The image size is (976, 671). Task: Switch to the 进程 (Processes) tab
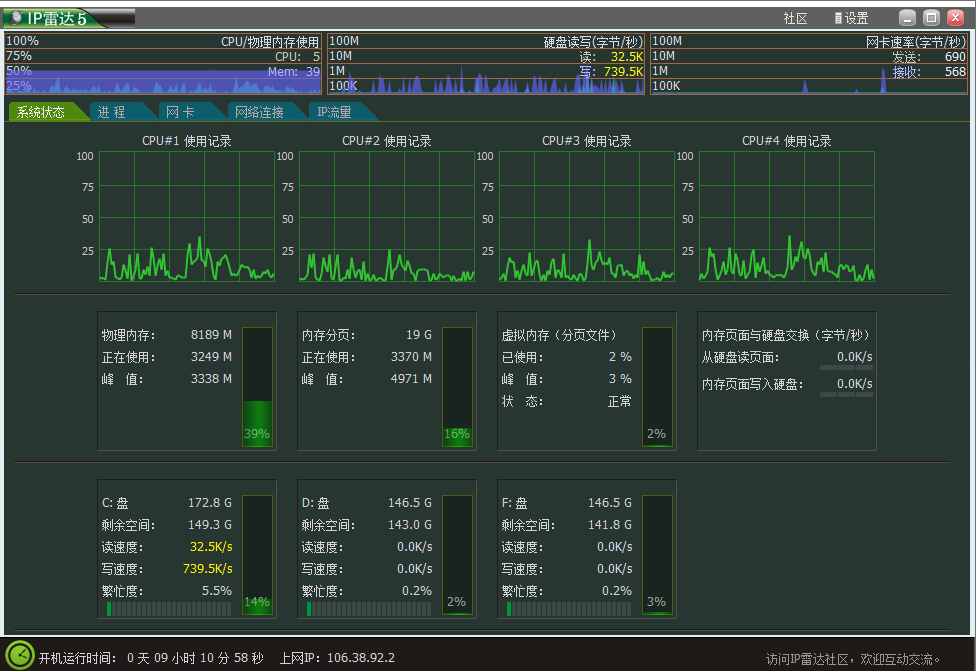pyautogui.click(x=113, y=111)
